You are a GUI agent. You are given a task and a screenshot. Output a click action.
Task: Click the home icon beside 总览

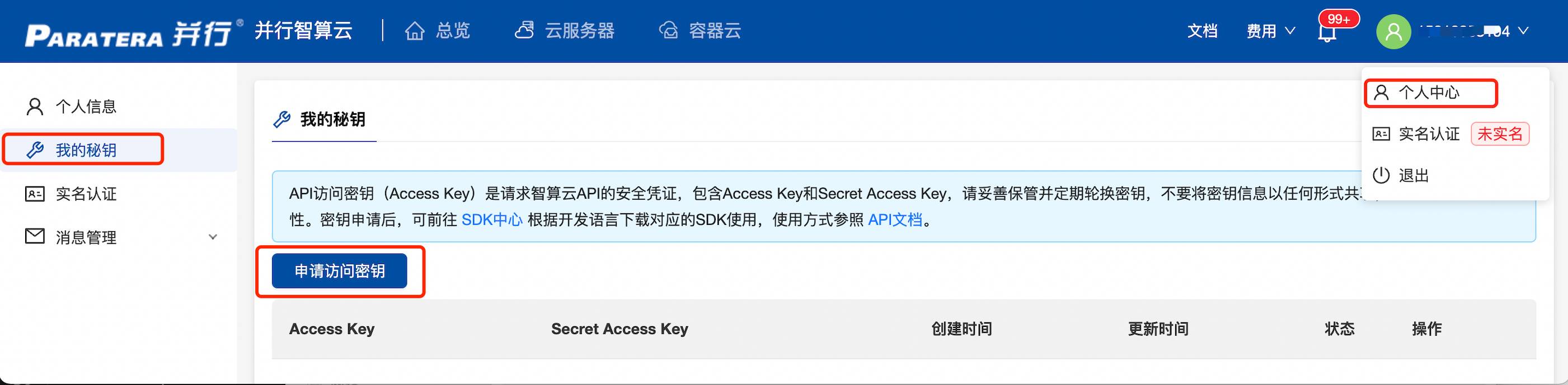pos(415,30)
